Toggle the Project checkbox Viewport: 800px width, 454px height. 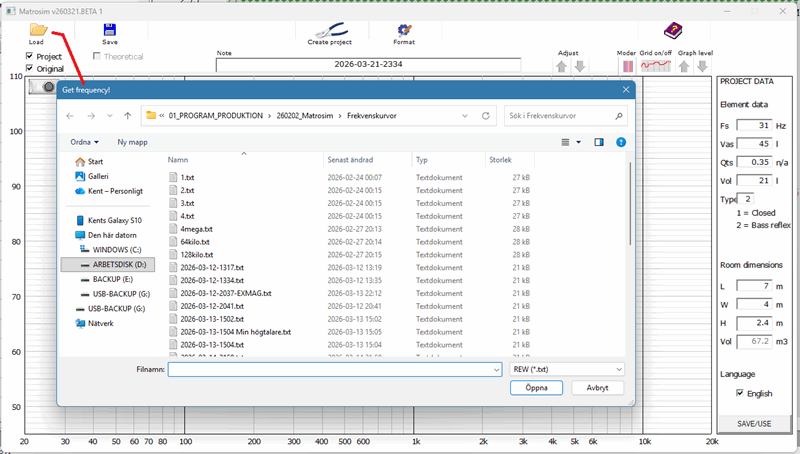tap(30, 56)
